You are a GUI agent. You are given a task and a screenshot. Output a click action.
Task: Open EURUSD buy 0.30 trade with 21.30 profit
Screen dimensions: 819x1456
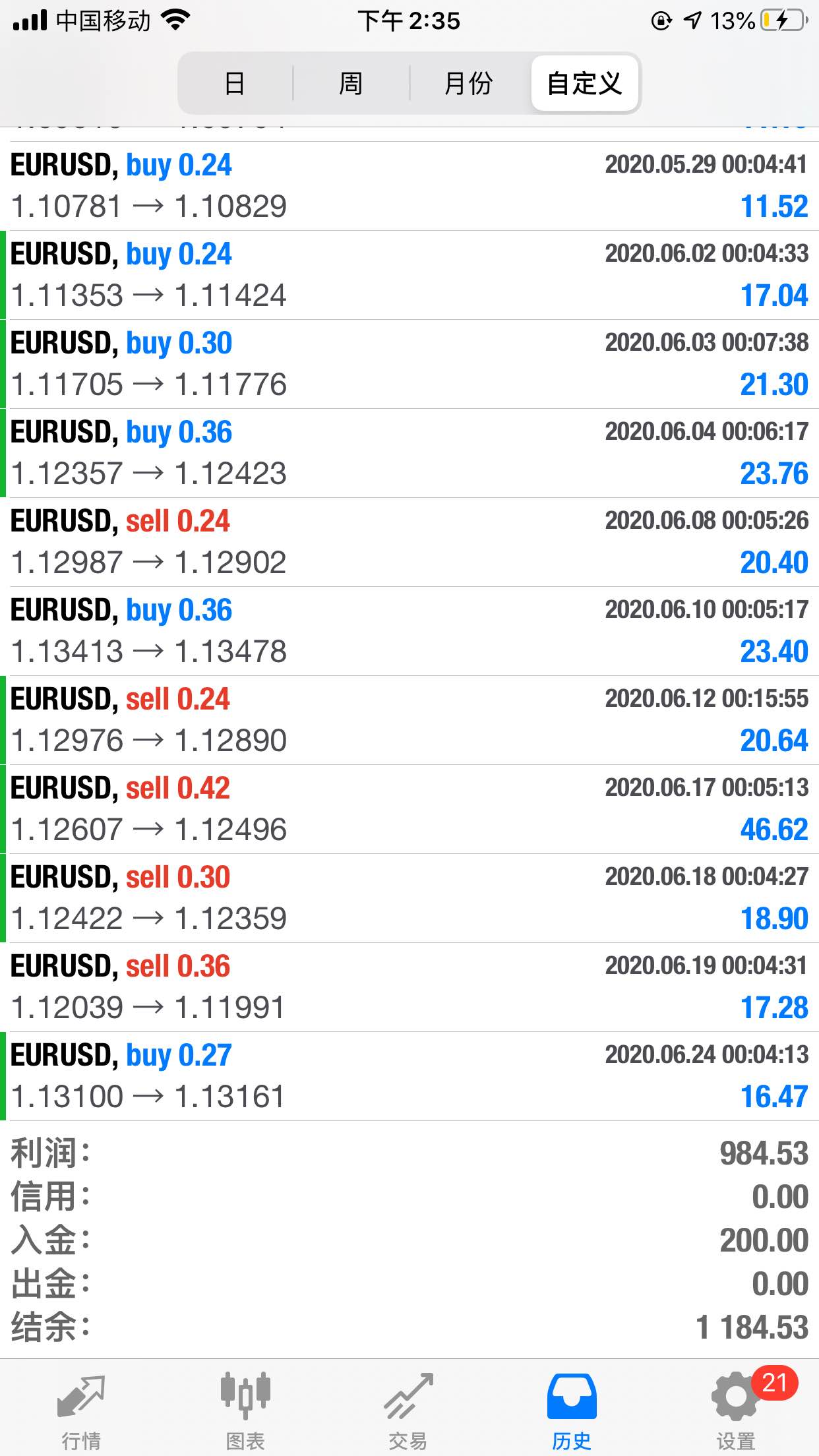click(409, 364)
